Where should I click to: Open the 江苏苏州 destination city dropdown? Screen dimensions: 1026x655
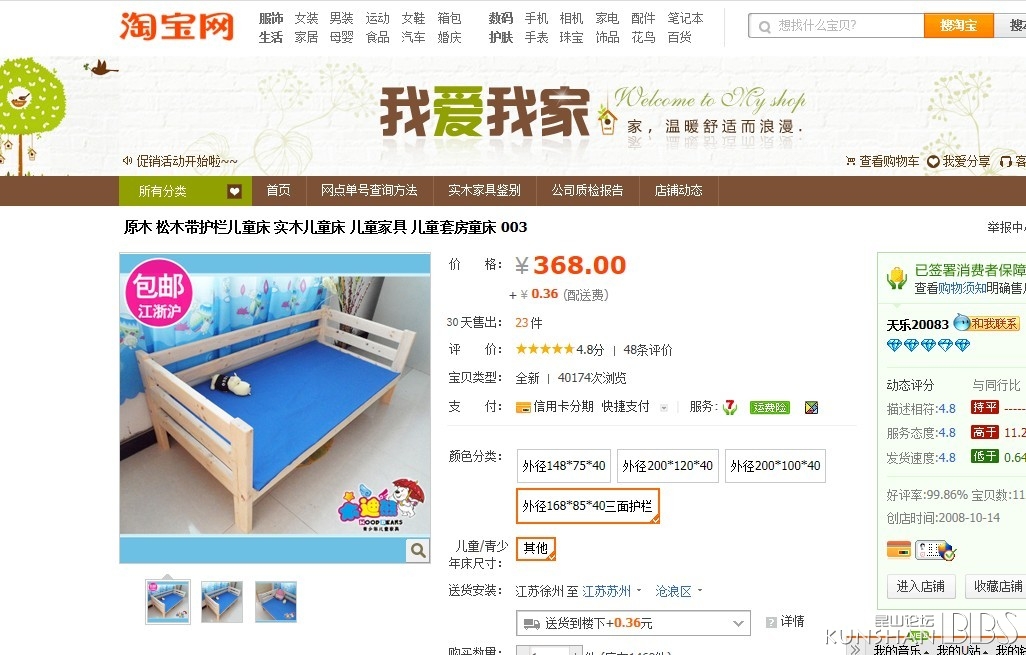(x=612, y=591)
